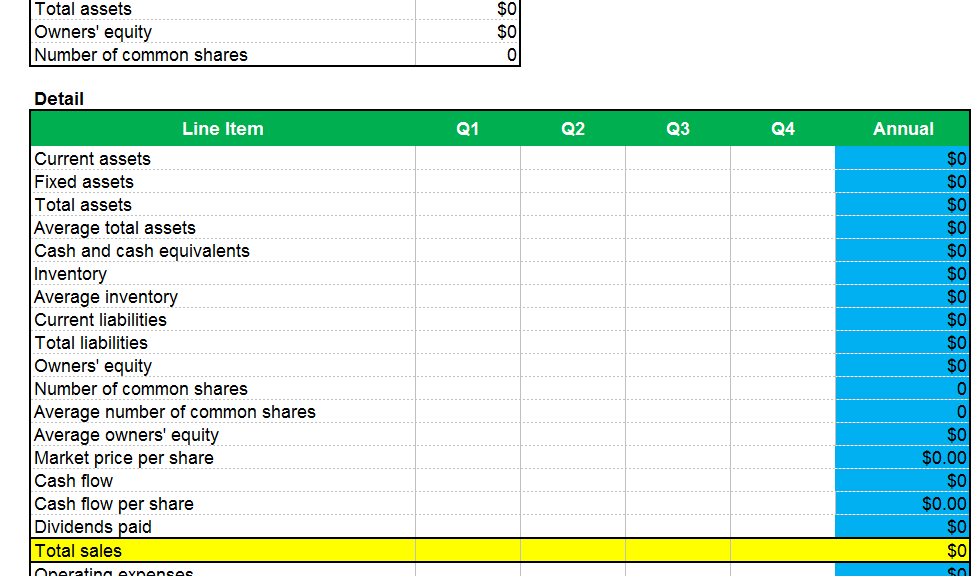Click the Annual value for Market price per share
971x576 pixels.
pos(902,458)
